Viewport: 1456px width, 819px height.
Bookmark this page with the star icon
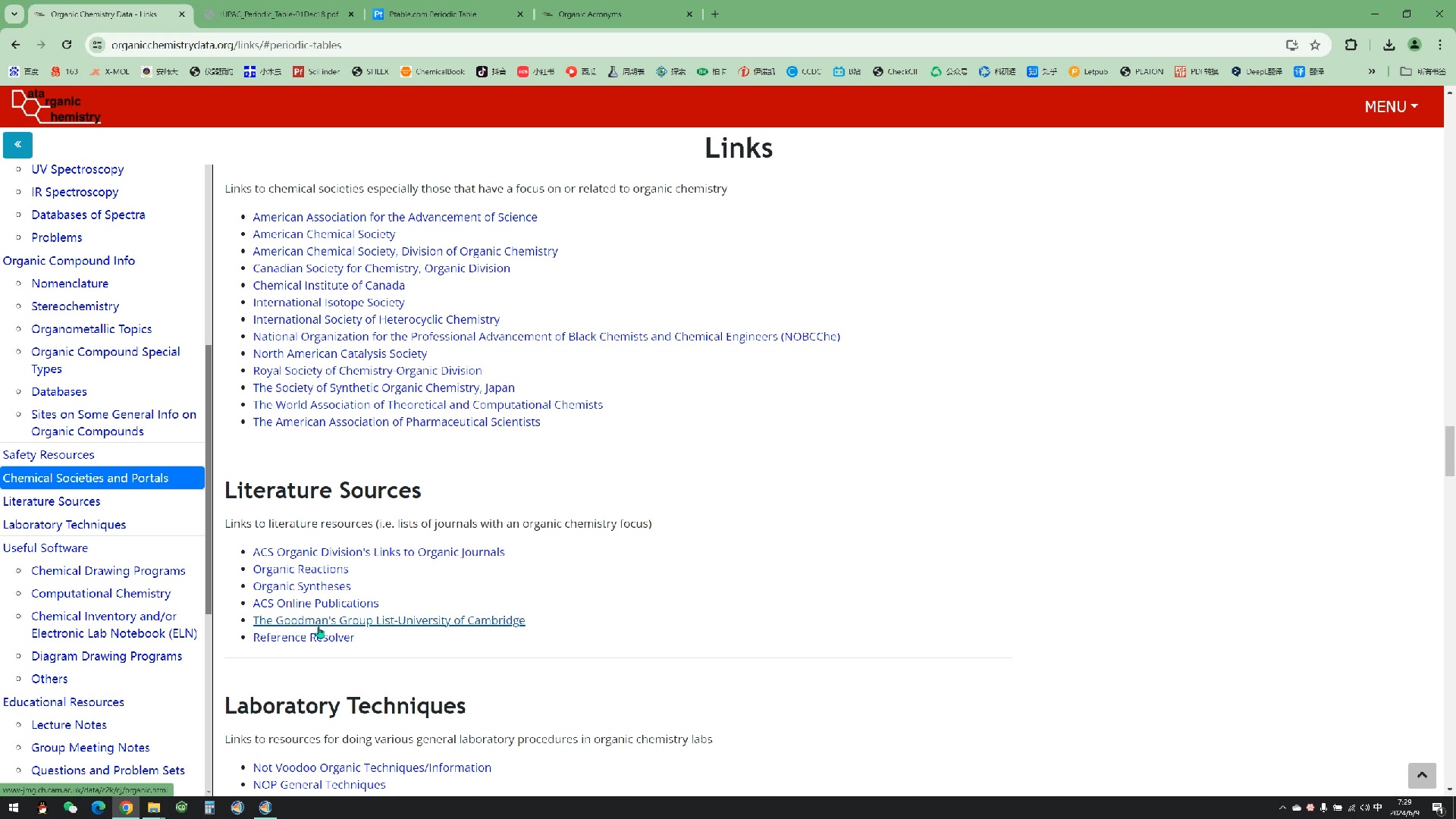pyautogui.click(x=1315, y=45)
